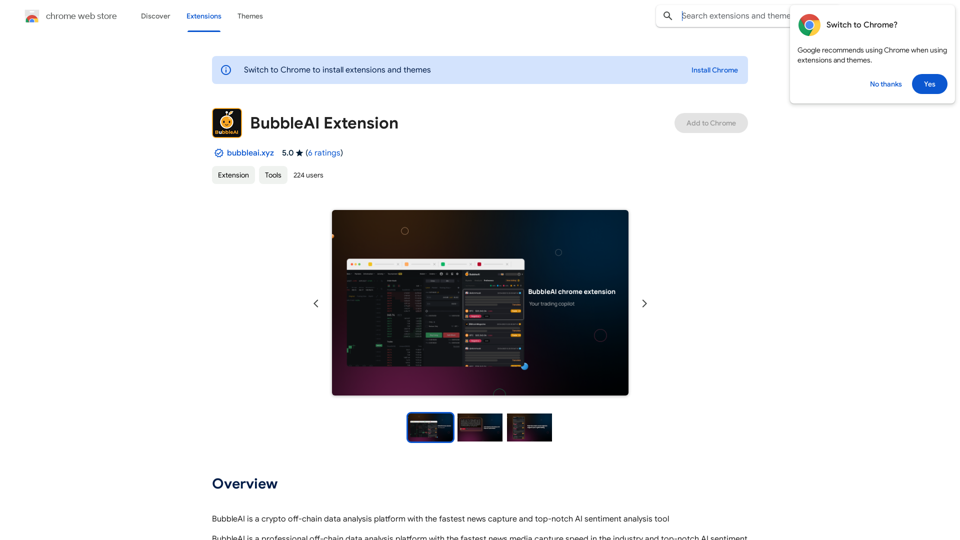Click the "BubbleAI Extension" heading
The height and width of the screenshot is (540, 960).
(x=324, y=123)
